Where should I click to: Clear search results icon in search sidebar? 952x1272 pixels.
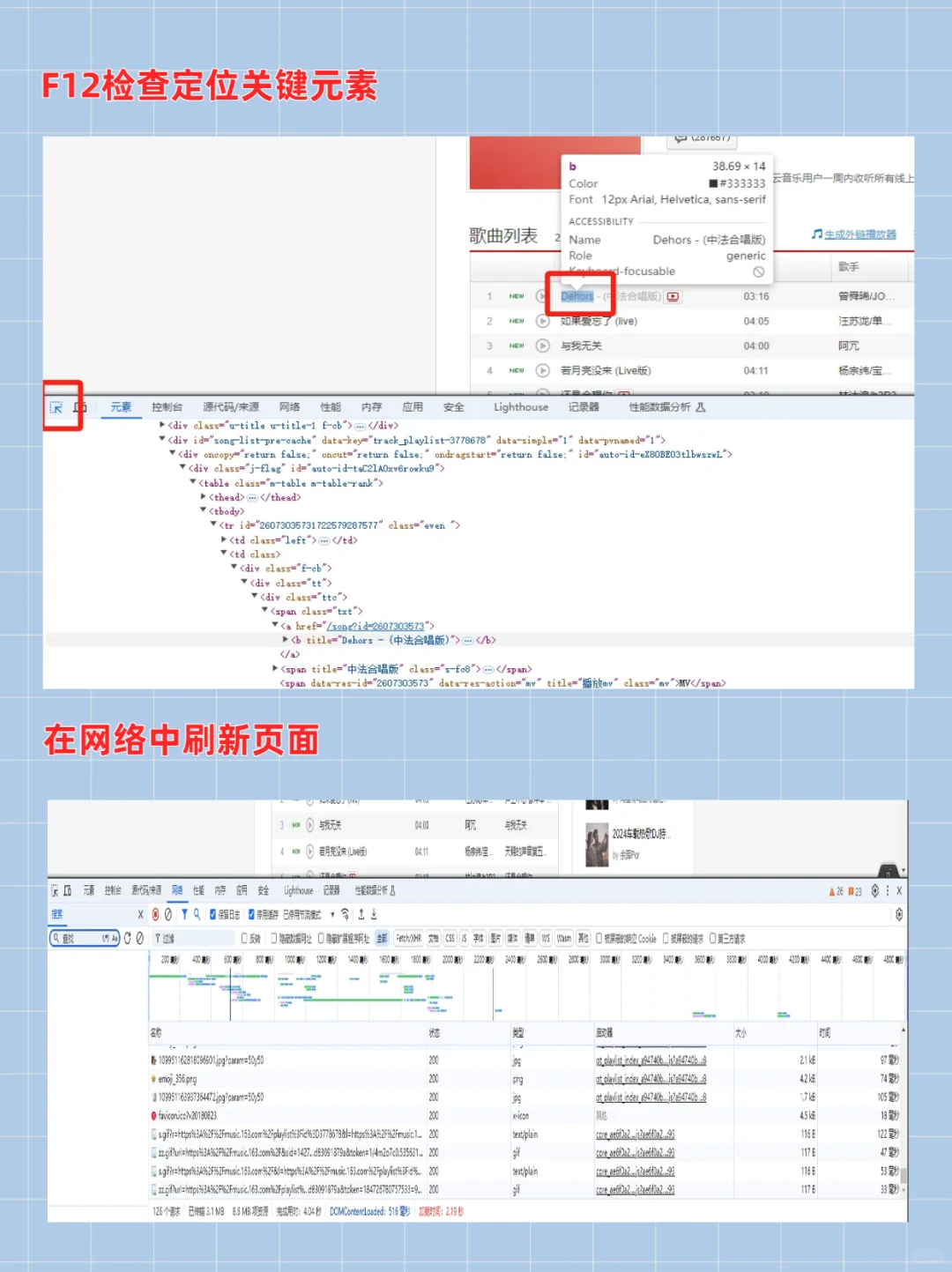[139, 938]
